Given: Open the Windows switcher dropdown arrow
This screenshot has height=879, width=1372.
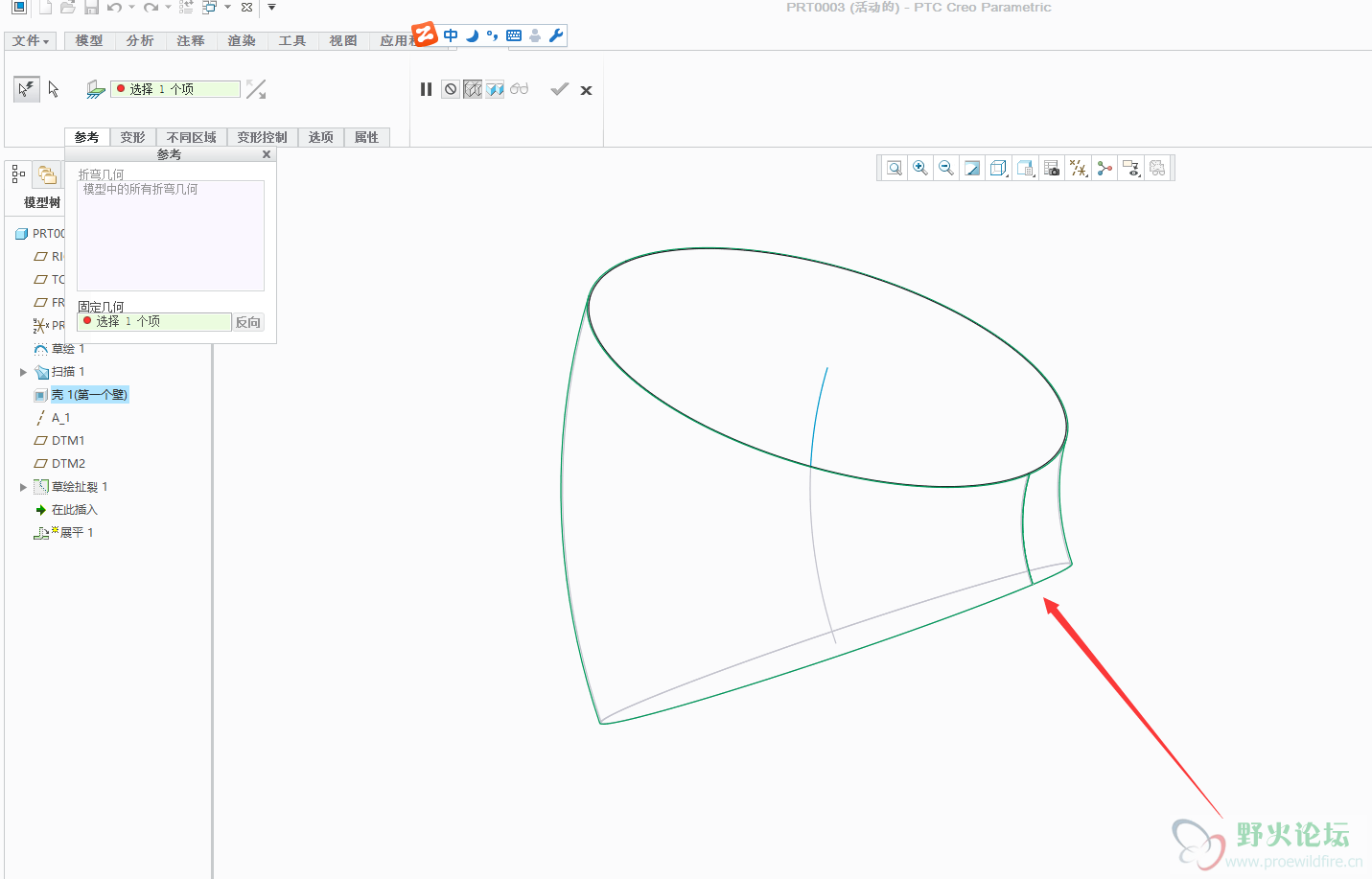Looking at the screenshot, I should (227, 7).
